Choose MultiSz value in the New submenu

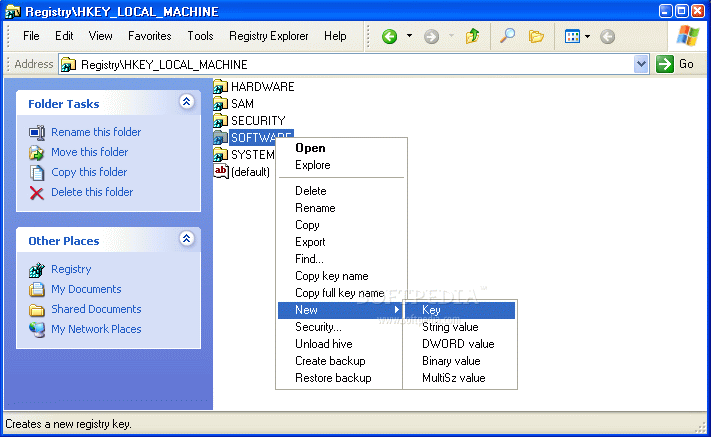click(x=460, y=378)
